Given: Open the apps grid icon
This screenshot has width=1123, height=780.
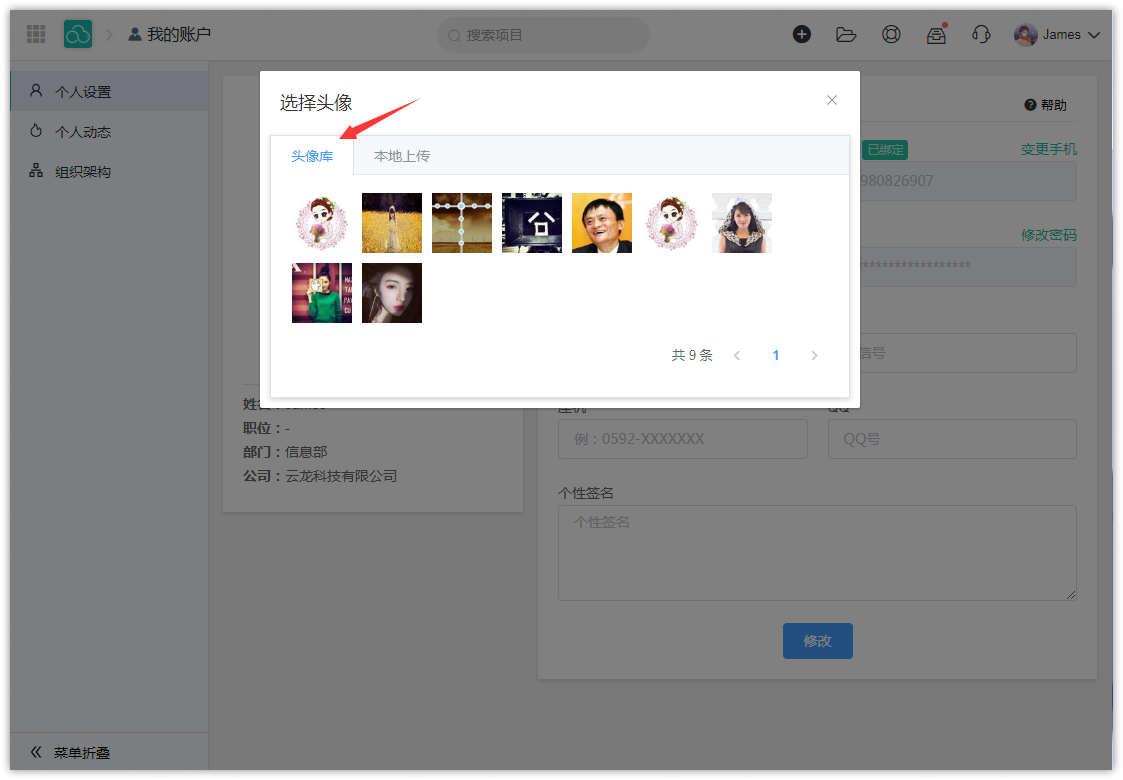Looking at the screenshot, I should (x=36, y=34).
